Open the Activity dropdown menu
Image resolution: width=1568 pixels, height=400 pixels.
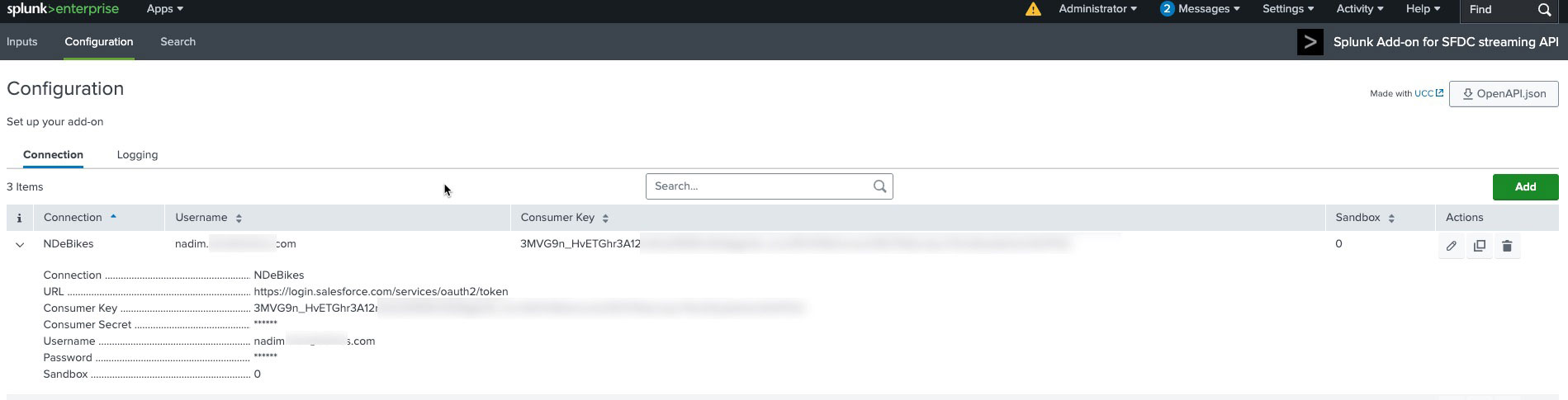pos(1360,9)
